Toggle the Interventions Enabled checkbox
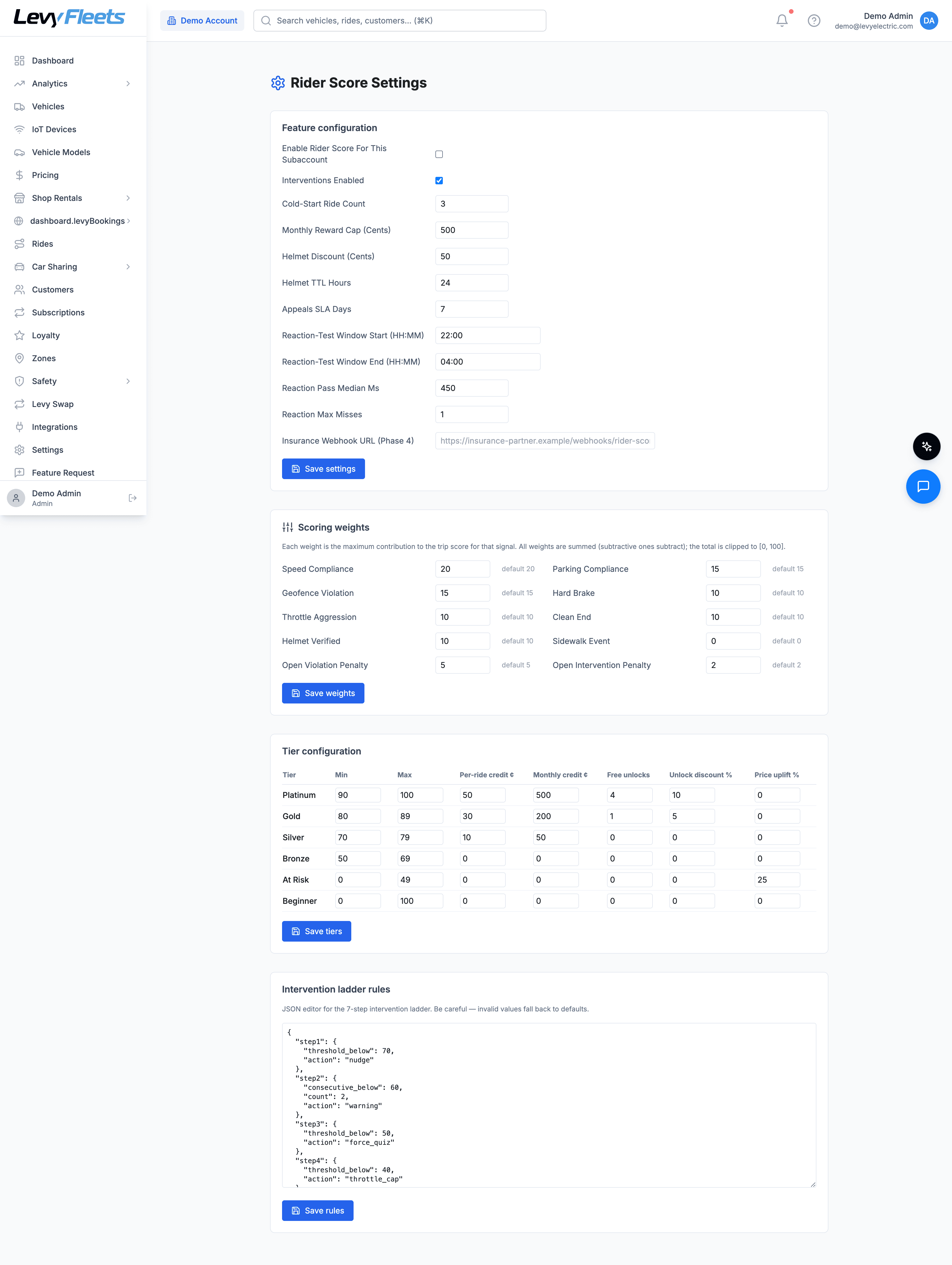This screenshot has width=952, height=1265. point(439,180)
